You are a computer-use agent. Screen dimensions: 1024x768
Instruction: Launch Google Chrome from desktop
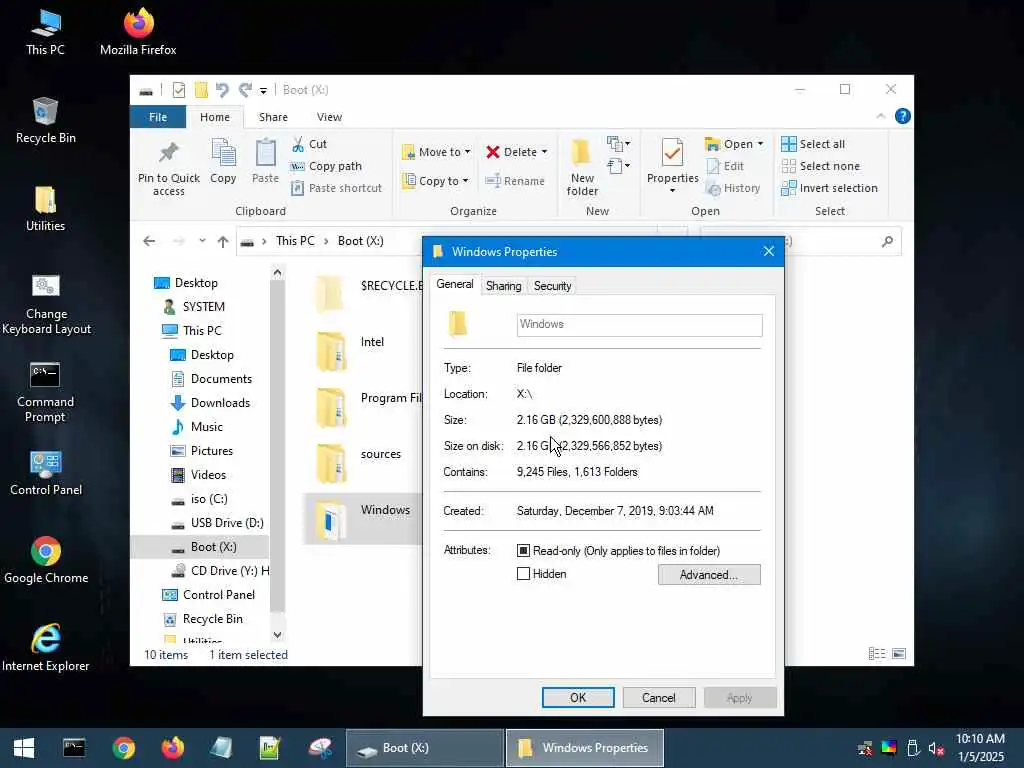click(x=46, y=562)
